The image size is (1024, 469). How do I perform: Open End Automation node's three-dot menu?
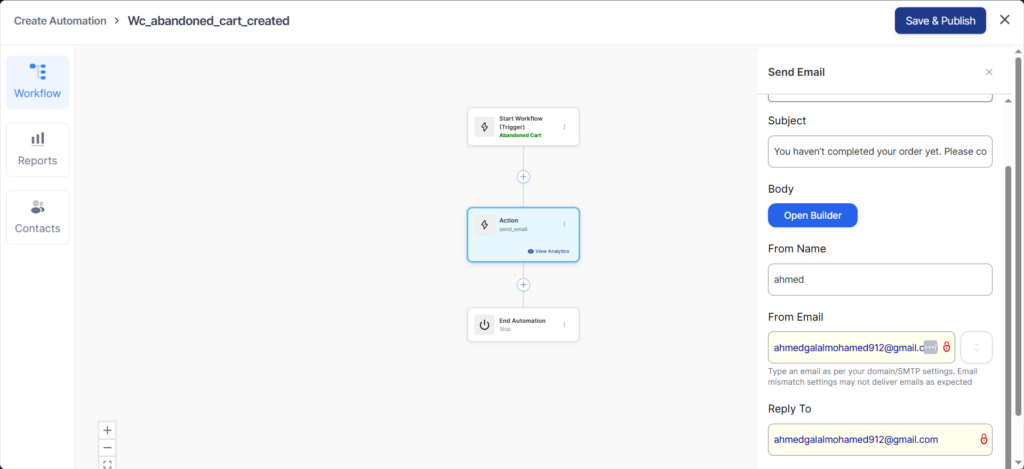click(564, 325)
